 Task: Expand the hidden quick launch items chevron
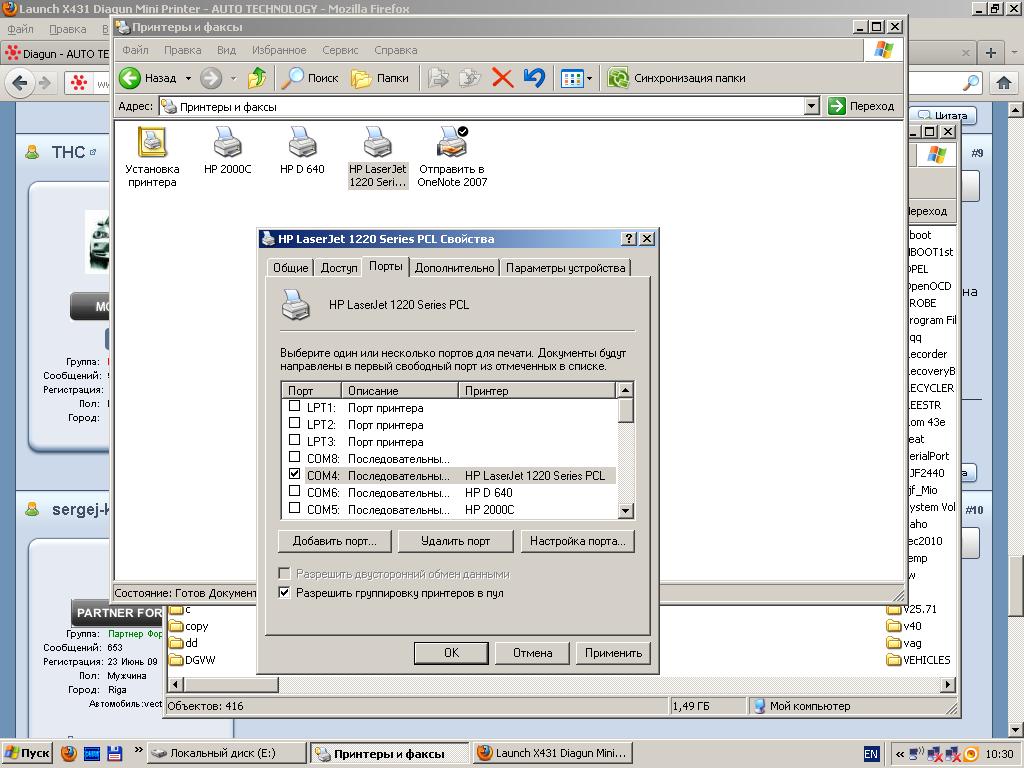tap(138, 750)
